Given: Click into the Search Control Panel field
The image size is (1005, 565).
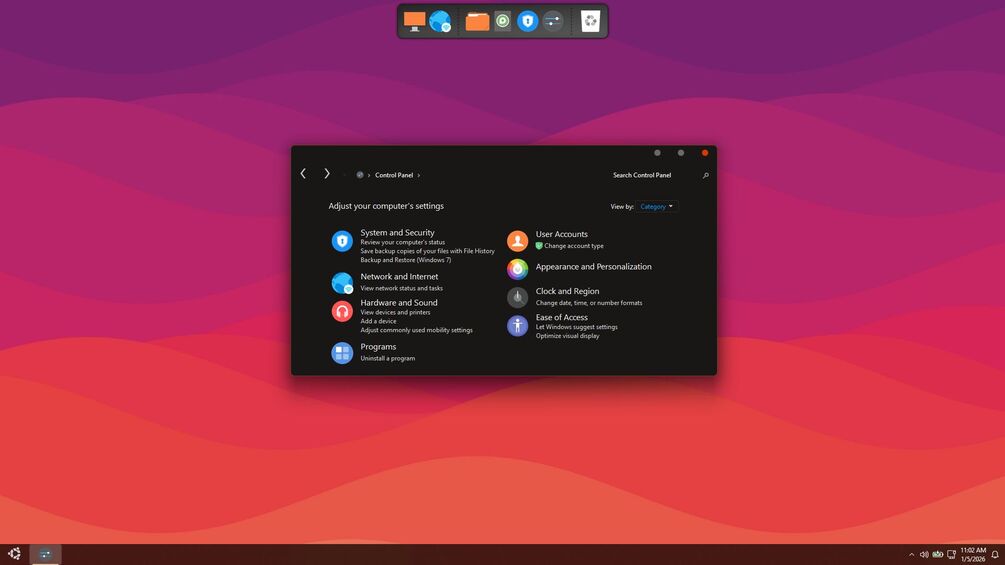Looking at the screenshot, I should pos(654,175).
